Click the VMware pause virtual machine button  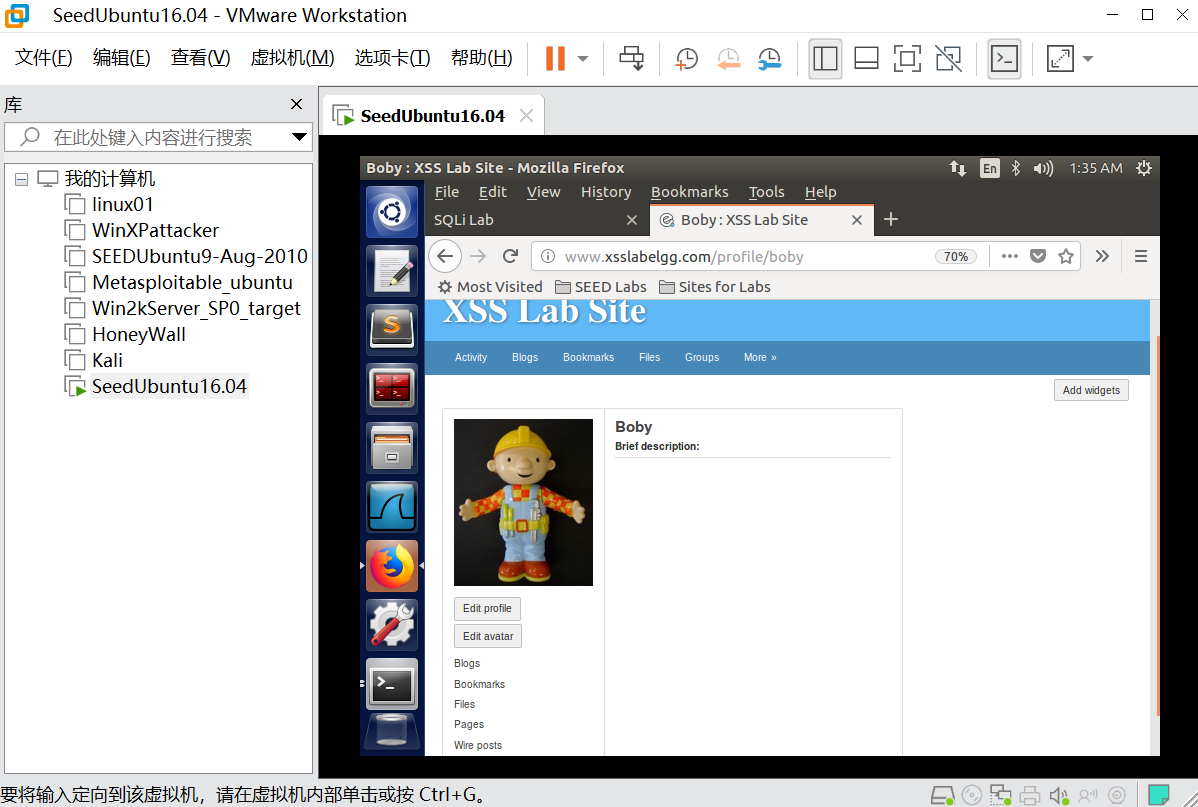(x=555, y=58)
